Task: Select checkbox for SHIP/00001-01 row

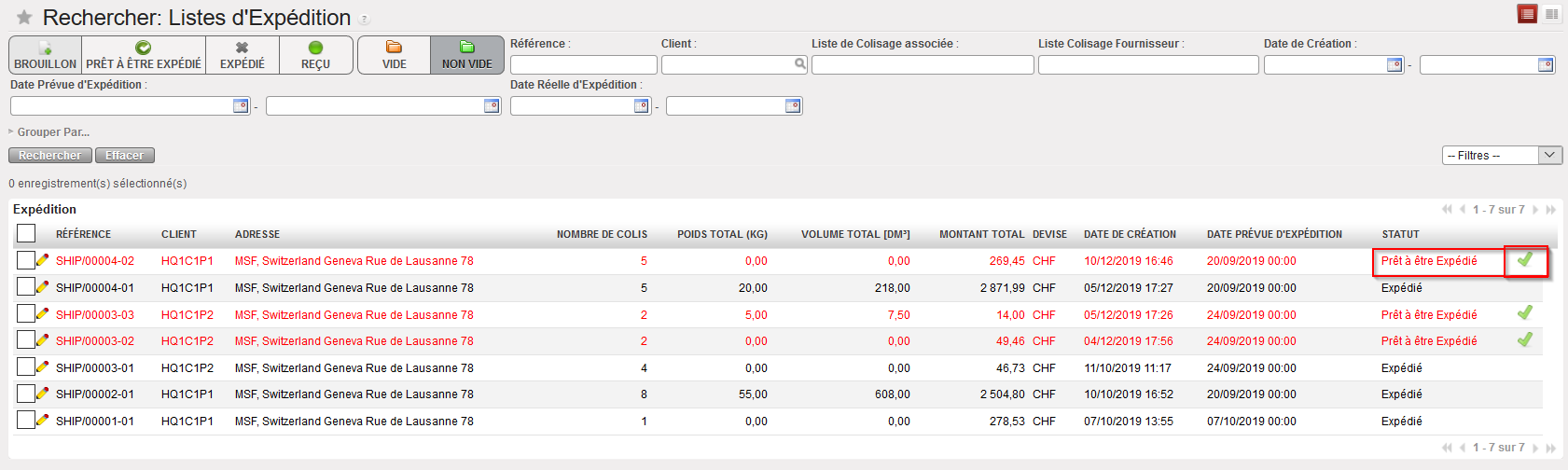Action: [x=26, y=421]
